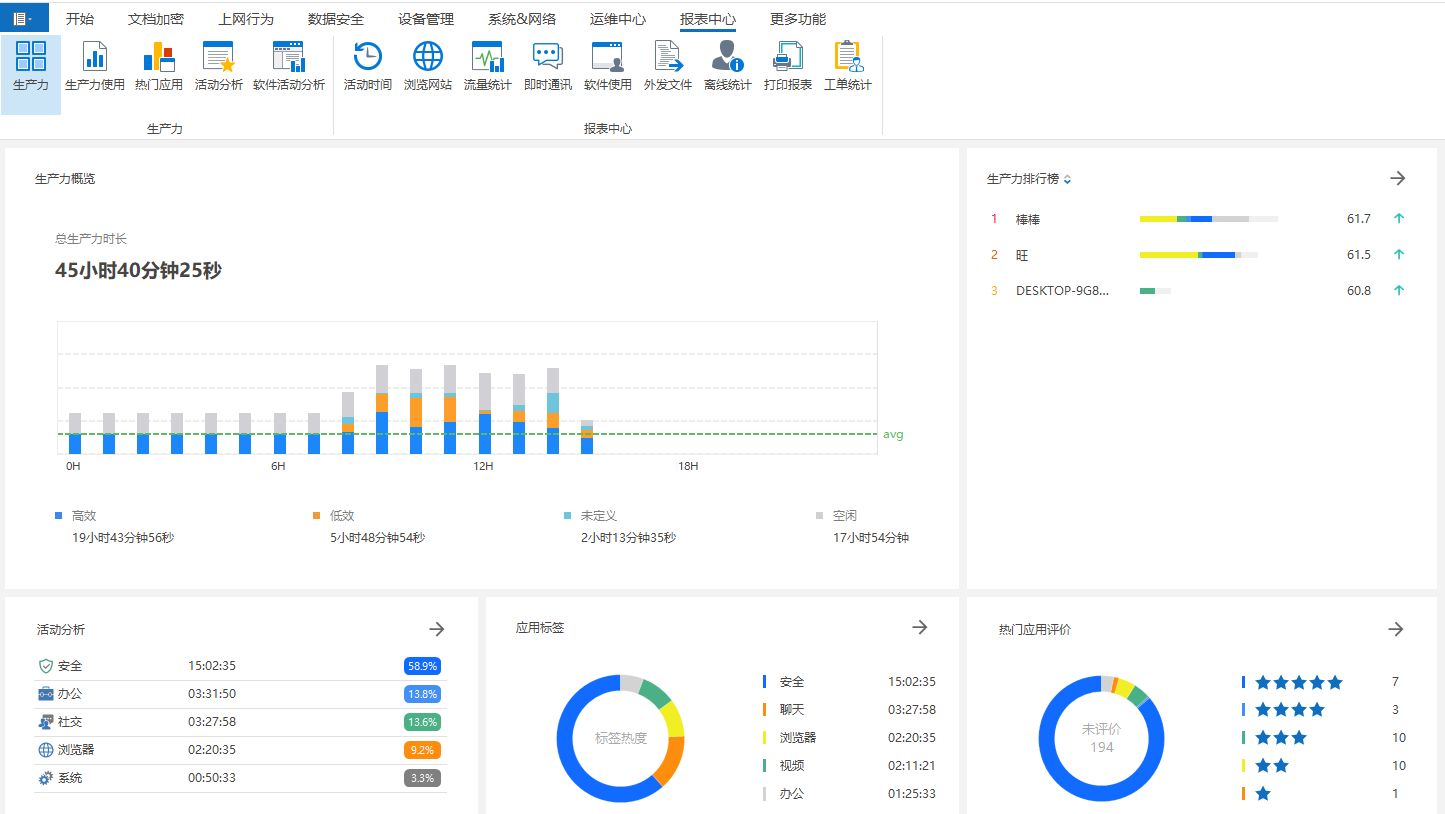Image resolution: width=1445 pixels, height=814 pixels.
Task: Click the 棒棒 productivity progress bar
Action: pyautogui.click(x=1209, y=219)
